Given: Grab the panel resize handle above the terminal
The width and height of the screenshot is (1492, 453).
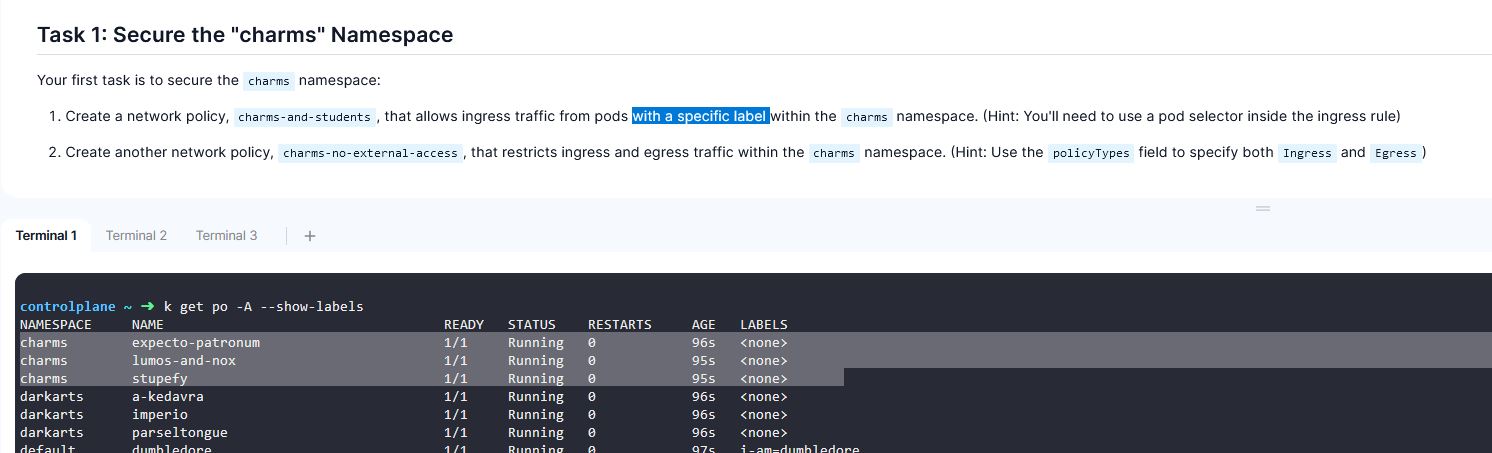Looking at the screenshot, I should point(1263,208).
